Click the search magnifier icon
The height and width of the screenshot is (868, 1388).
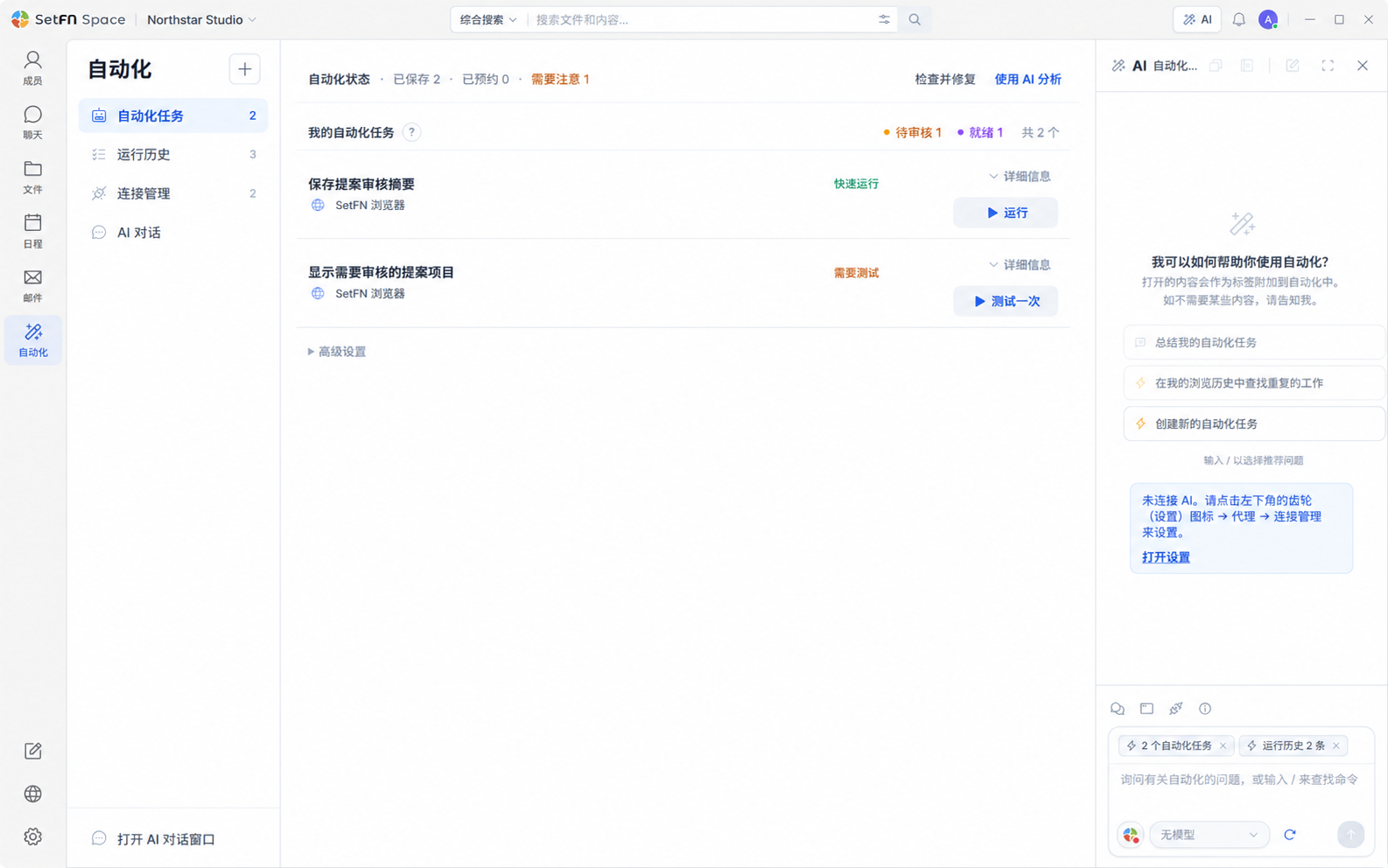coord(915,19)
